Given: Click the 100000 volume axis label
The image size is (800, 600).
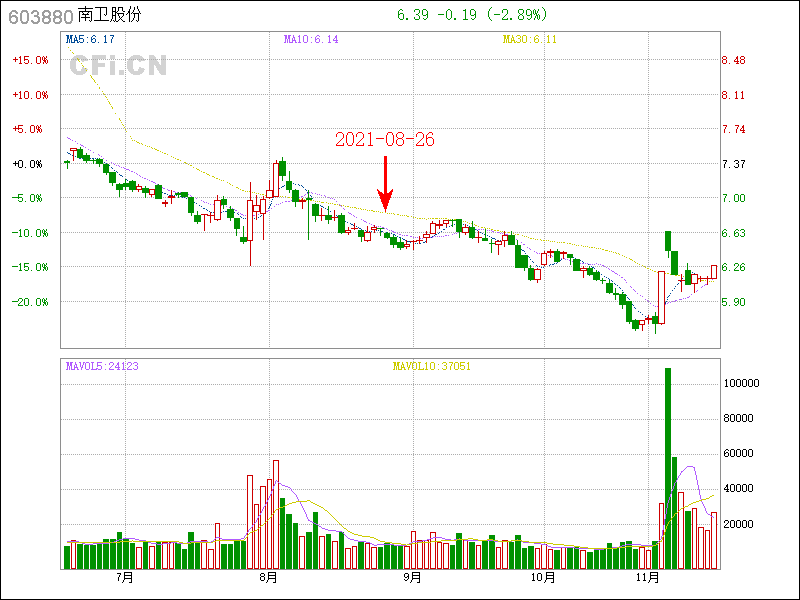Looking at the screenshot, I should coord(741,384).
